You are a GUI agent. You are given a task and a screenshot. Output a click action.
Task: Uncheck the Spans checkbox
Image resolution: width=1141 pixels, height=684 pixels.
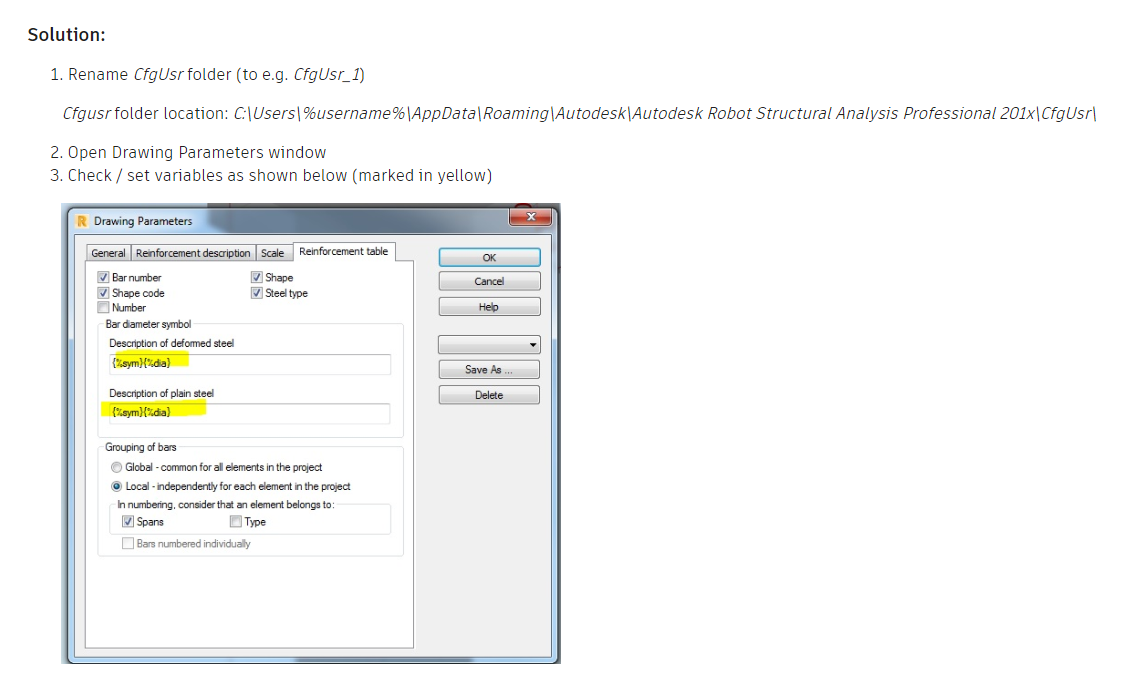[127, 522]
